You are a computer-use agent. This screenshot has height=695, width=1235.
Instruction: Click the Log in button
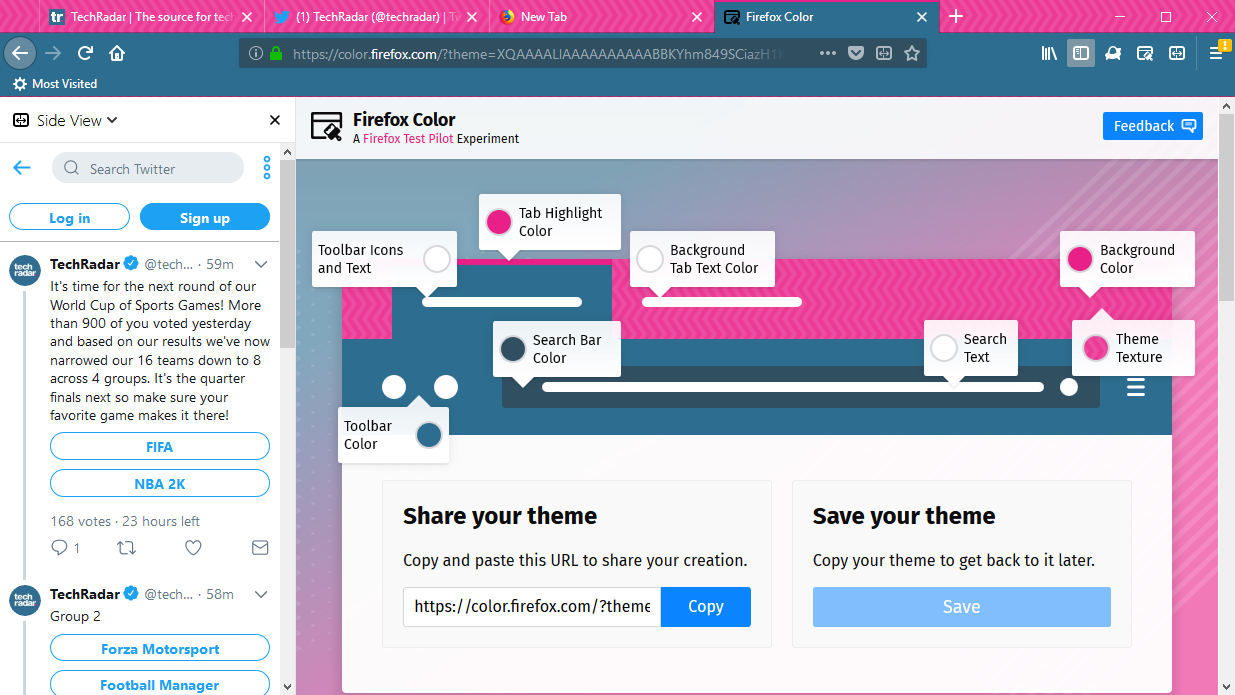pyautogui.click(x=70, y=217)
